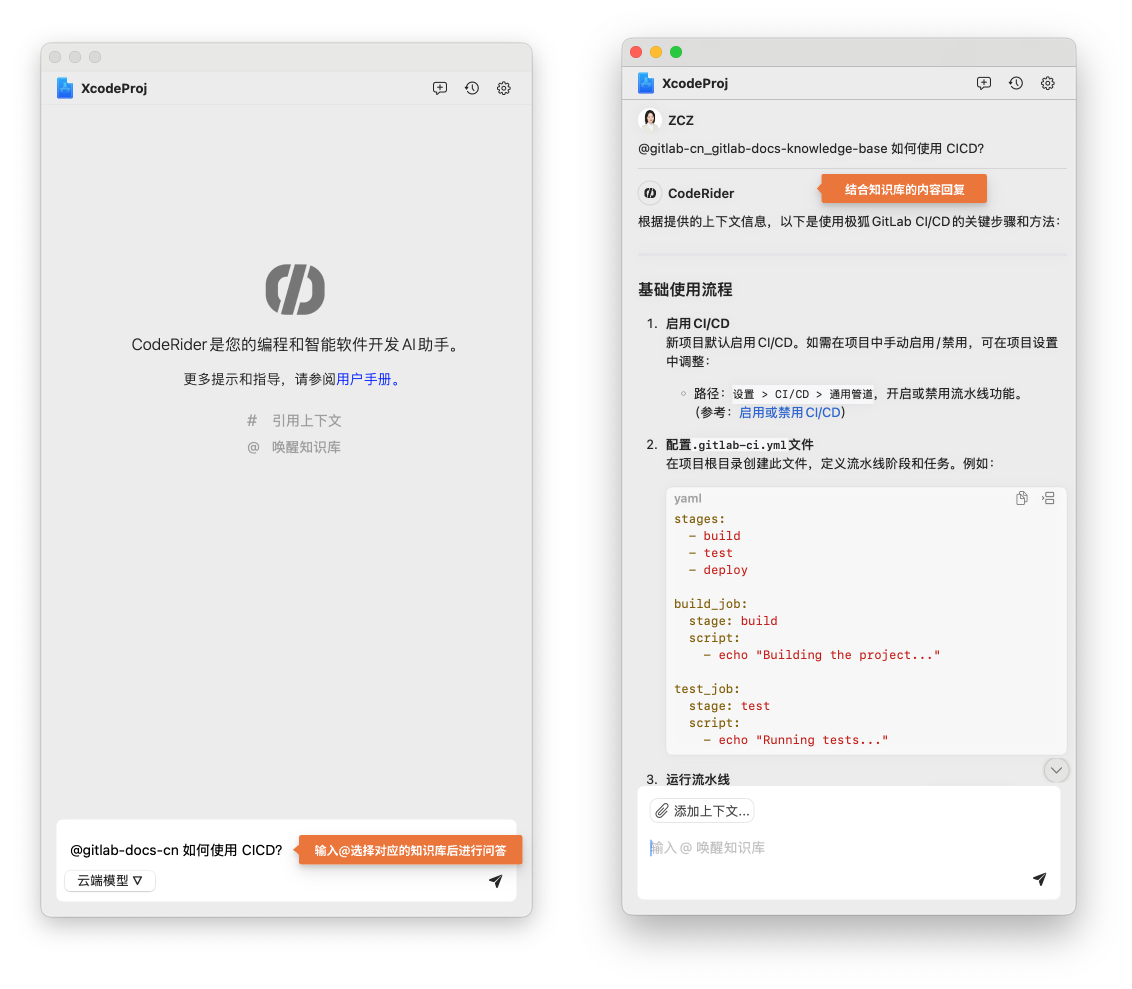The height and width of the screenshot is (989, 1132).
Task: Click the XcodeProj app icon in left window
Action: pos(65,88)
